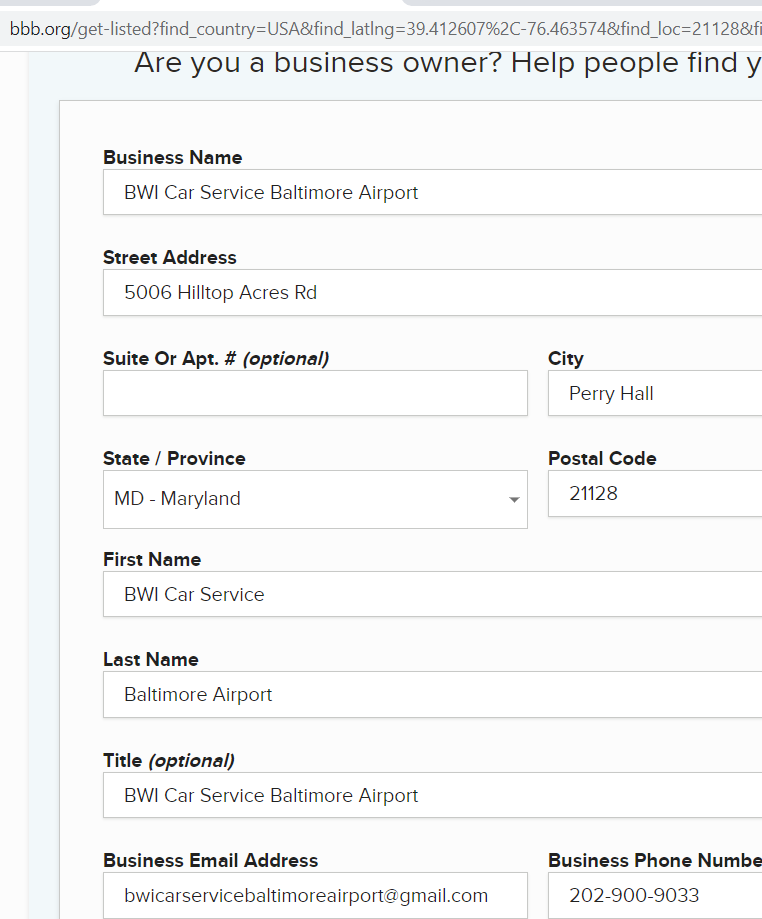Open the State / Province dropdown
This screenshot has width=762, height=919.
click(315, 499)
